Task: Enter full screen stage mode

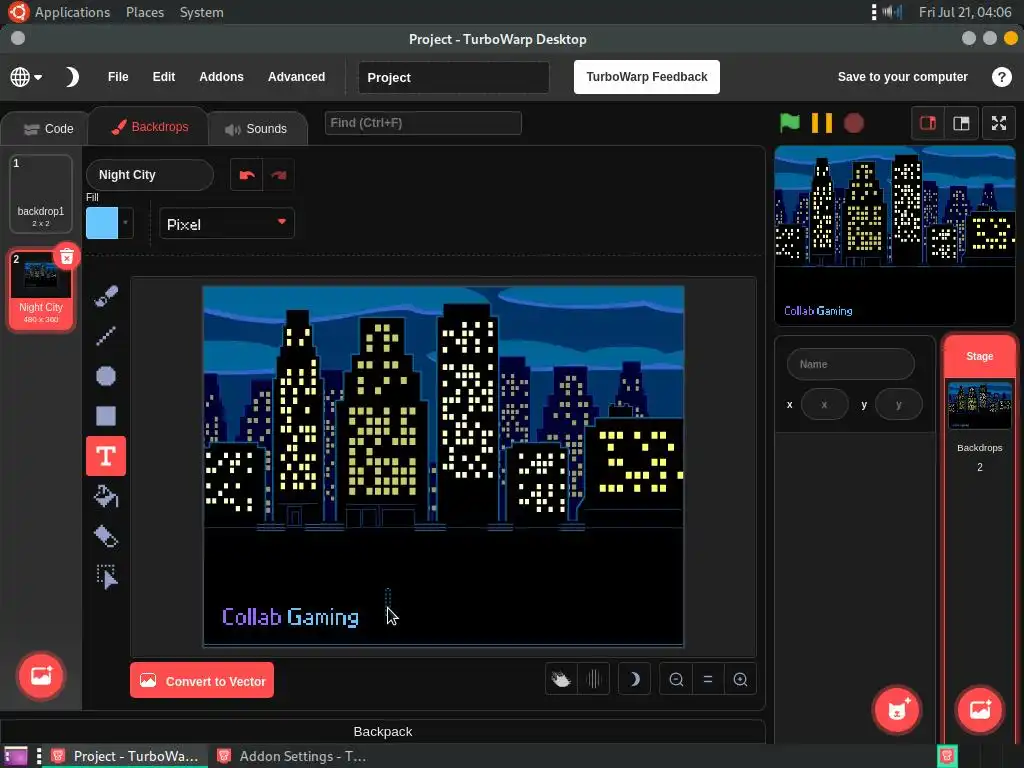Action: [x=999, y=123]
